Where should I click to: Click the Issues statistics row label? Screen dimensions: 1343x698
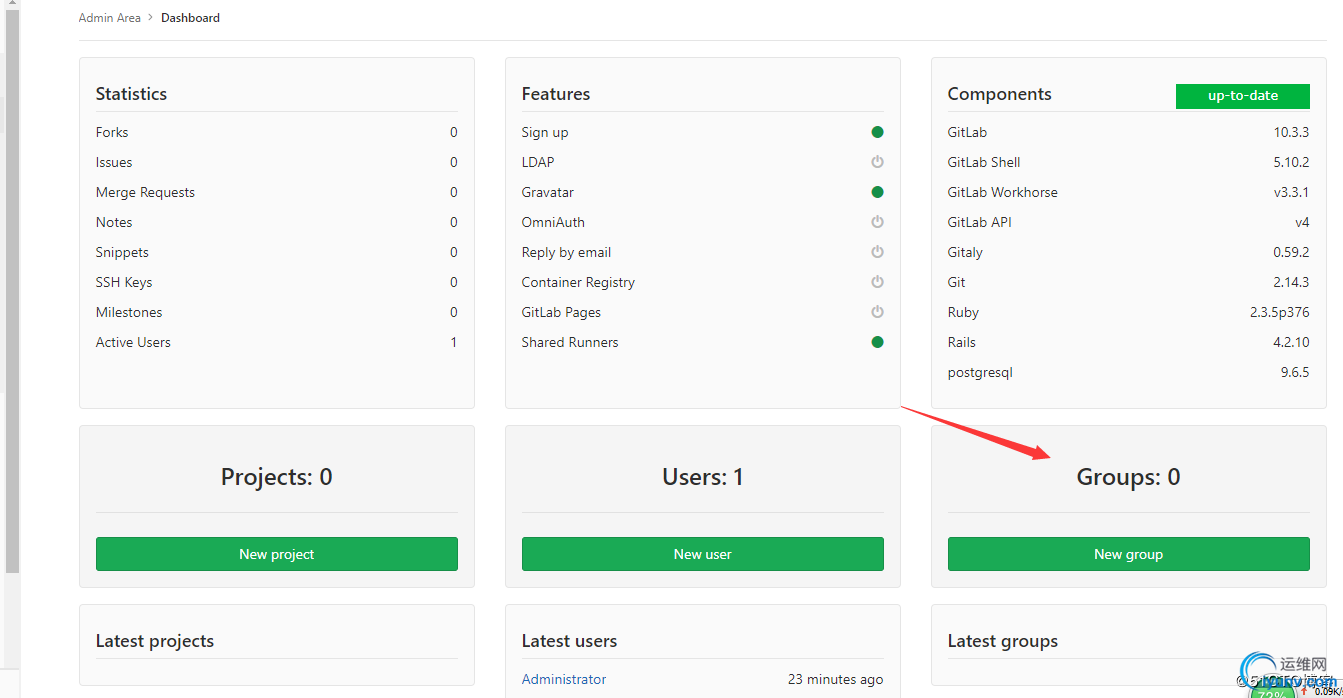click(x=114, y=162)
